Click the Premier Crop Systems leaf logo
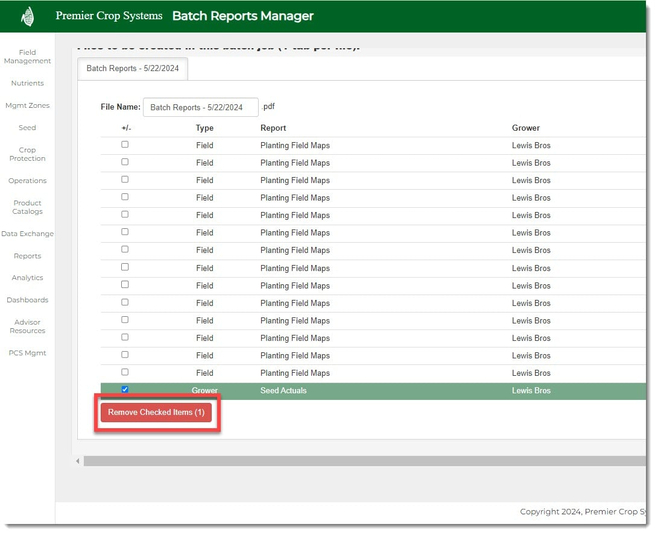Image resolution: width=655 pixels, height=533 pixels. point(28,17)
